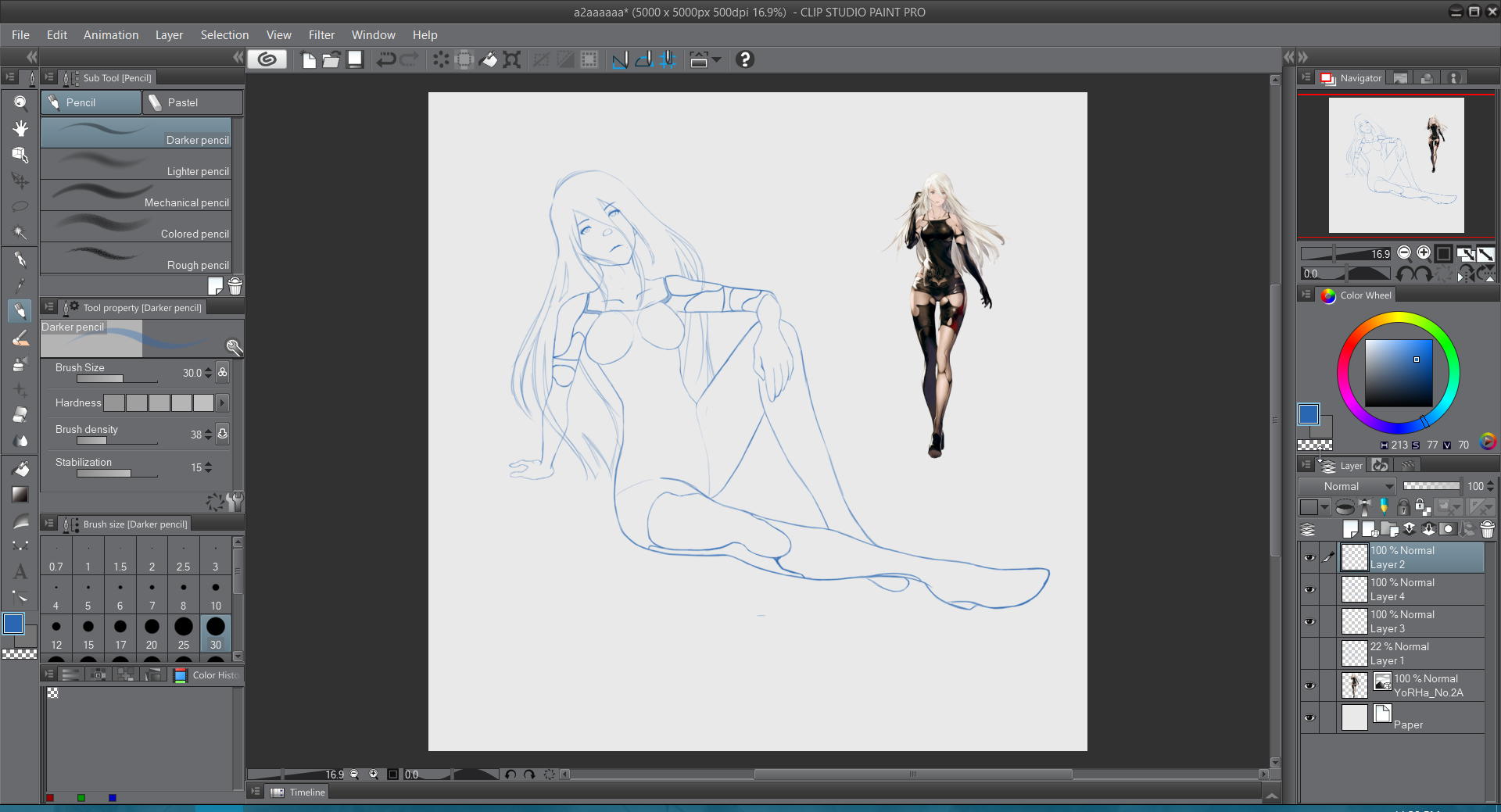Image resolution: width=1501 pixels, height=812 pixels.
Task: Open the layer color palette dropdown
Action: [x=1313, y=507]
